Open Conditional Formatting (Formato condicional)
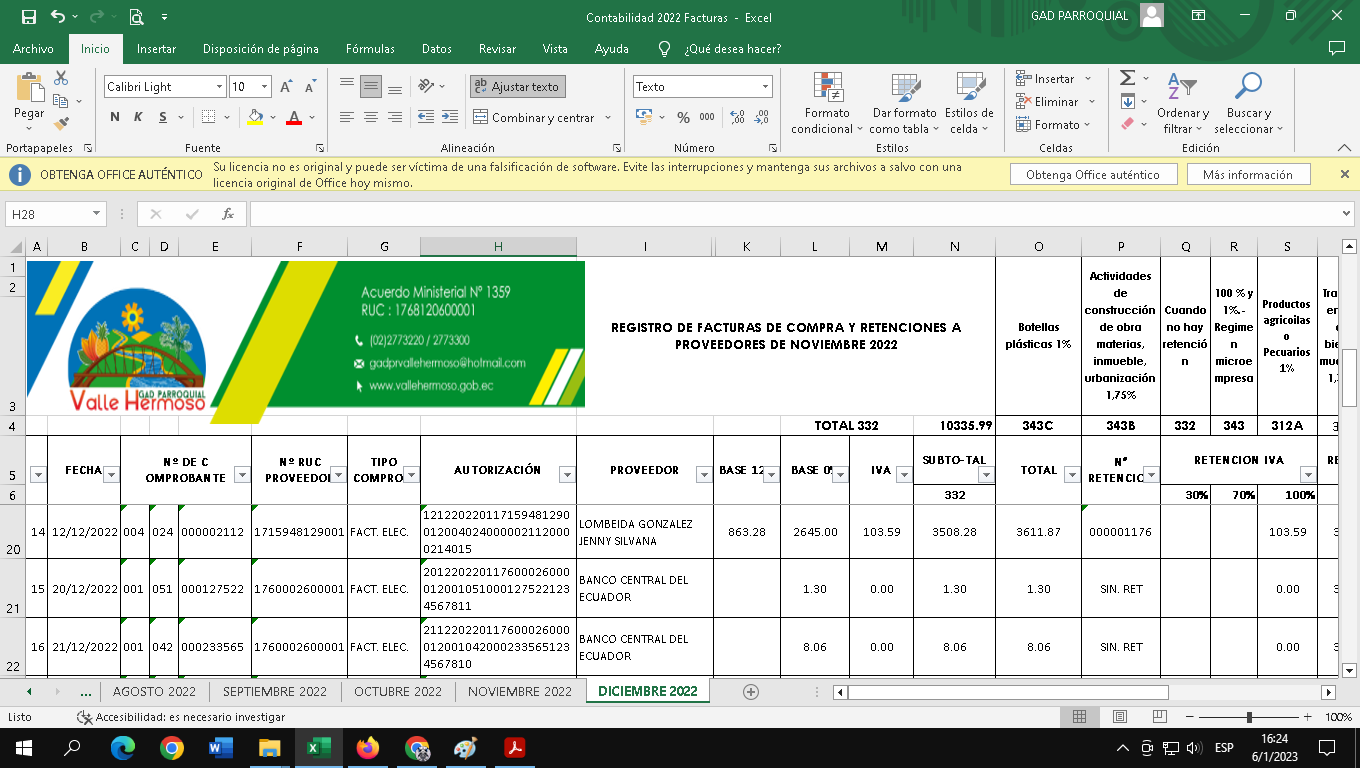Image resolution: width=1360 pixels, height=768 pixels. (x=827, y=103)
